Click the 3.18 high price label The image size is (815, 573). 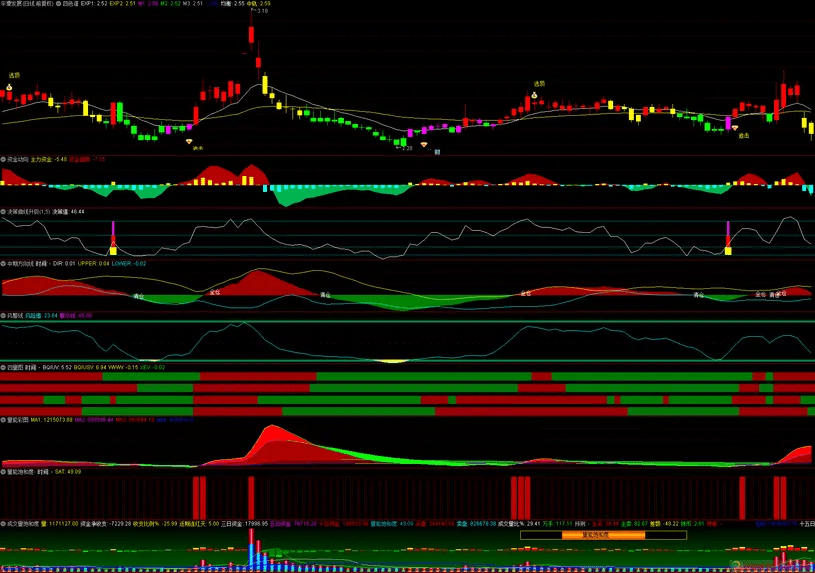point(263,11)
